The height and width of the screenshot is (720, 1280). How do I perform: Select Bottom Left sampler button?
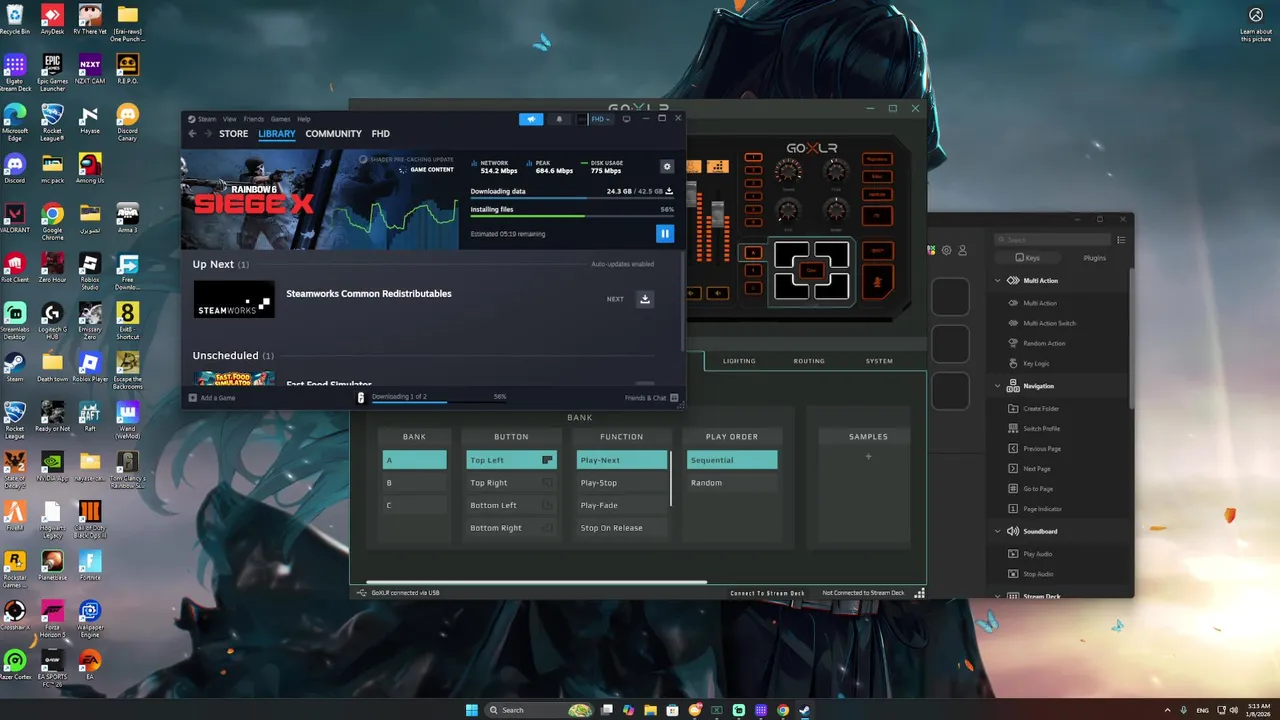click(511, 505)
